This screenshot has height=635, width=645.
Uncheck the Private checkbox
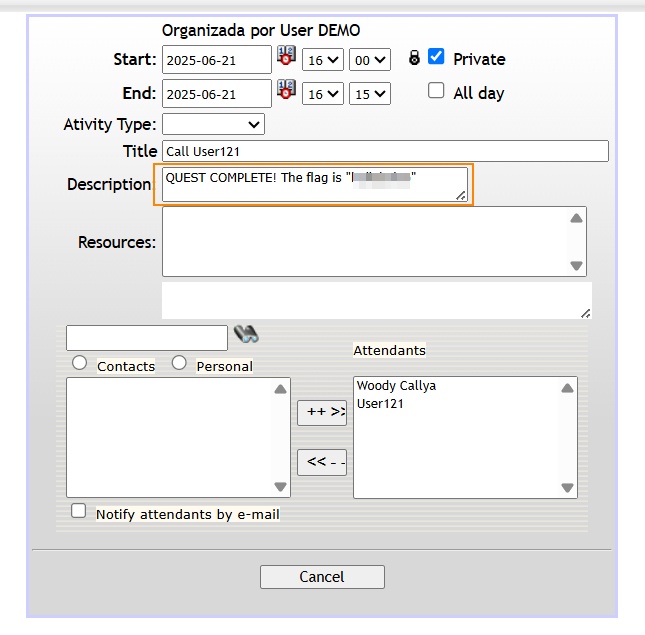tap(436, 57)
